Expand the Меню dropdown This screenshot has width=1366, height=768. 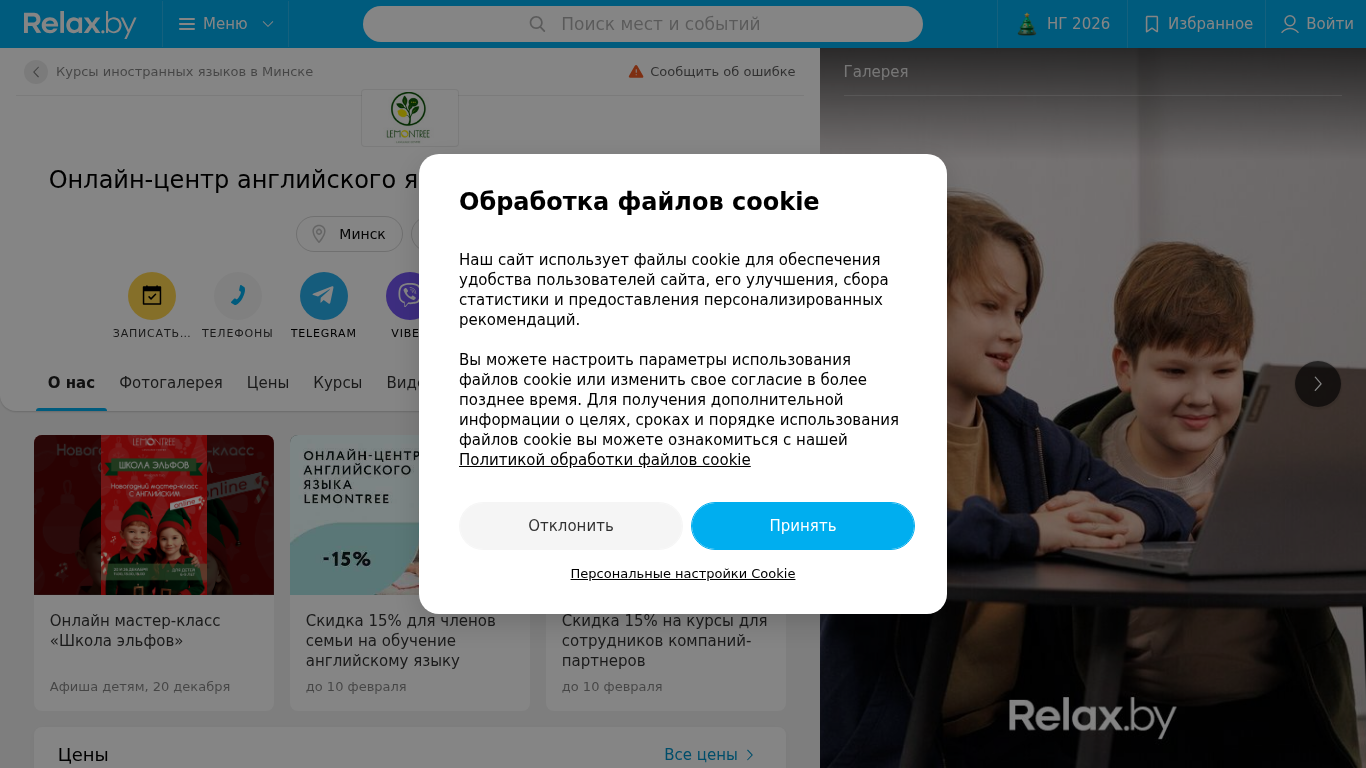click(226, 24)
